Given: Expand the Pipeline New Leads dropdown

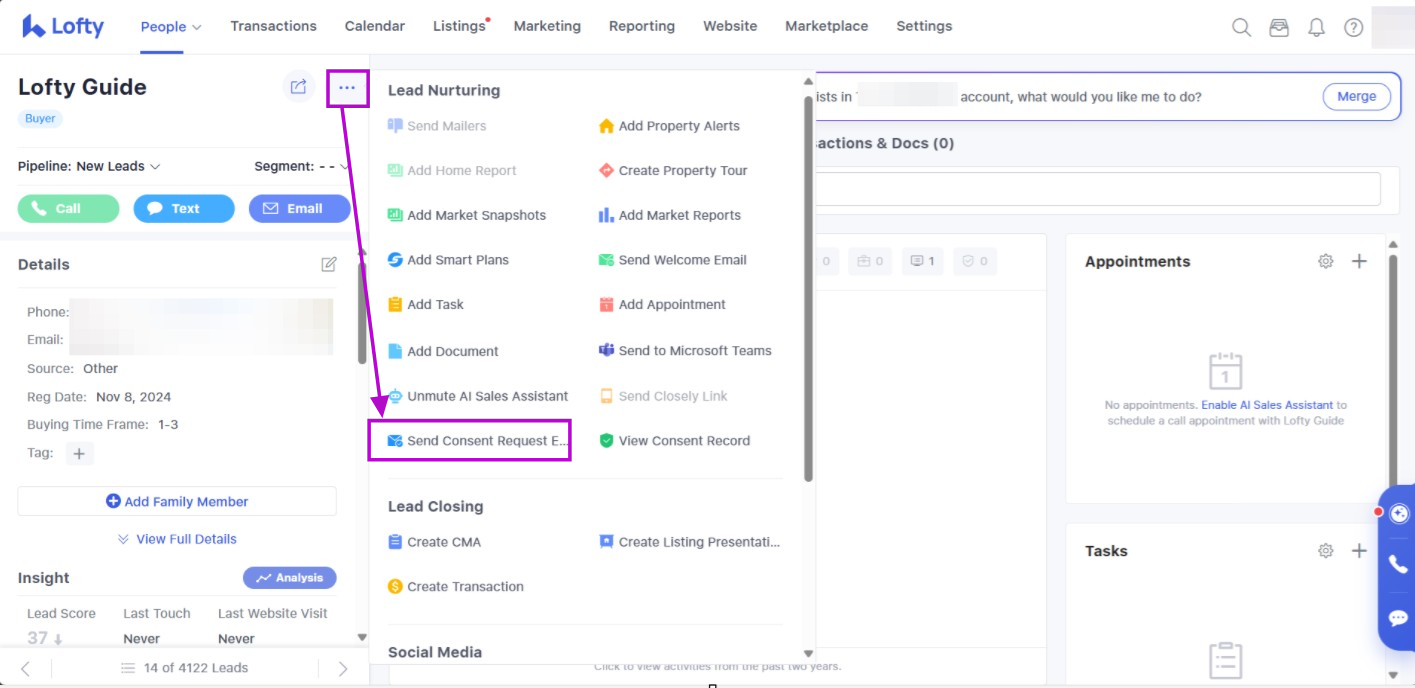Looking at the screenshot, I should tap(89, 166).
